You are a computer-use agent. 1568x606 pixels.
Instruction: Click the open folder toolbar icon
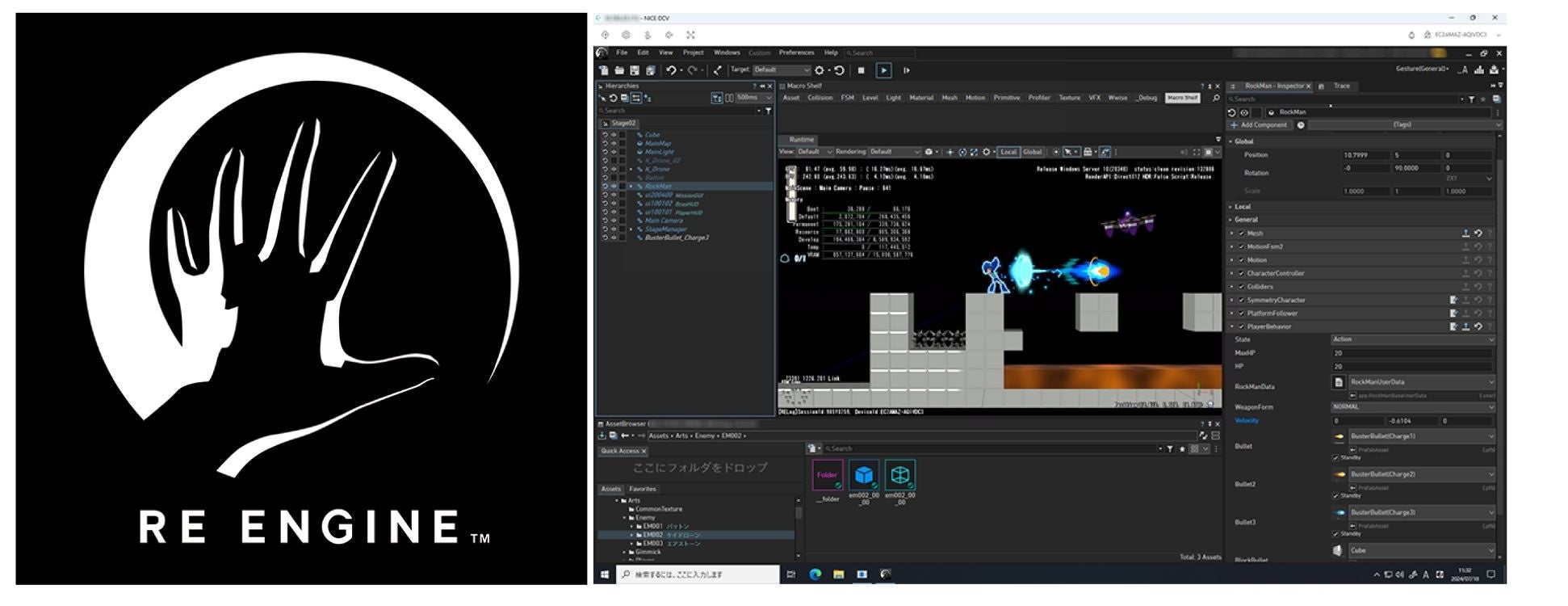(619, 70)
